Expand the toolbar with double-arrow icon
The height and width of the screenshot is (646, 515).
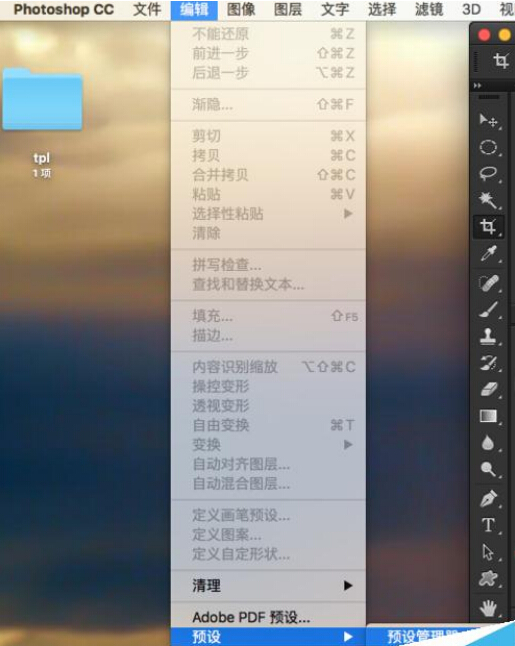coord(478,86)
